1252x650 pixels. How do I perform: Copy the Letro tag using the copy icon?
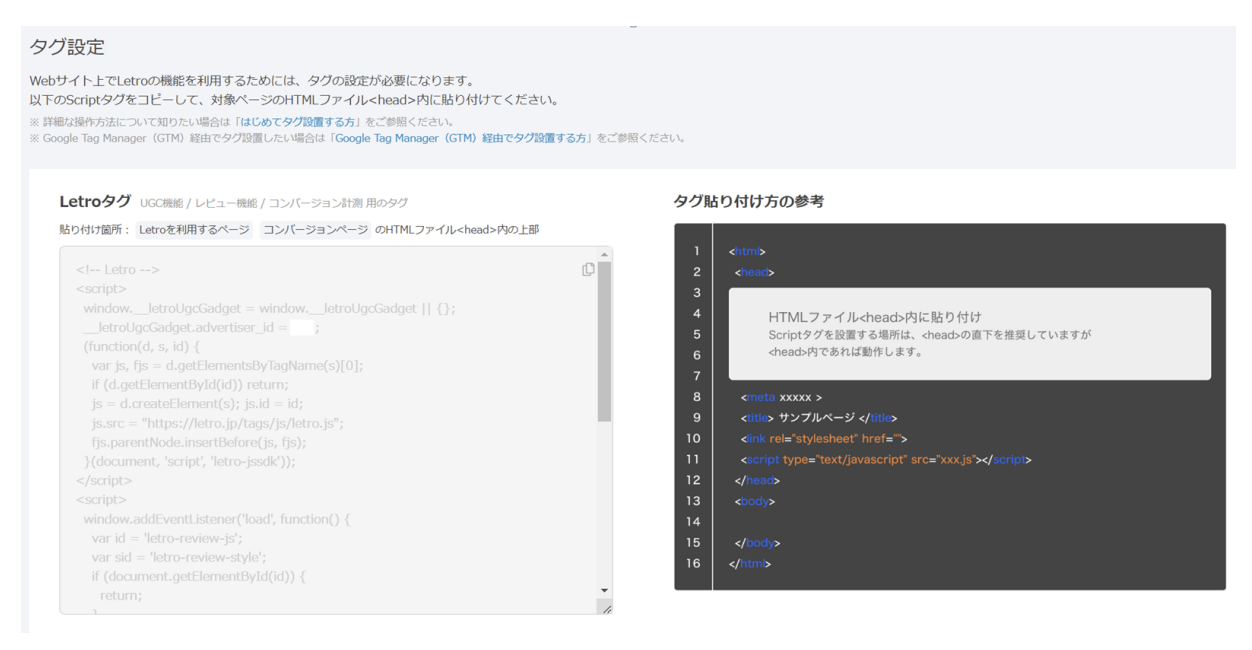(586, 270)
